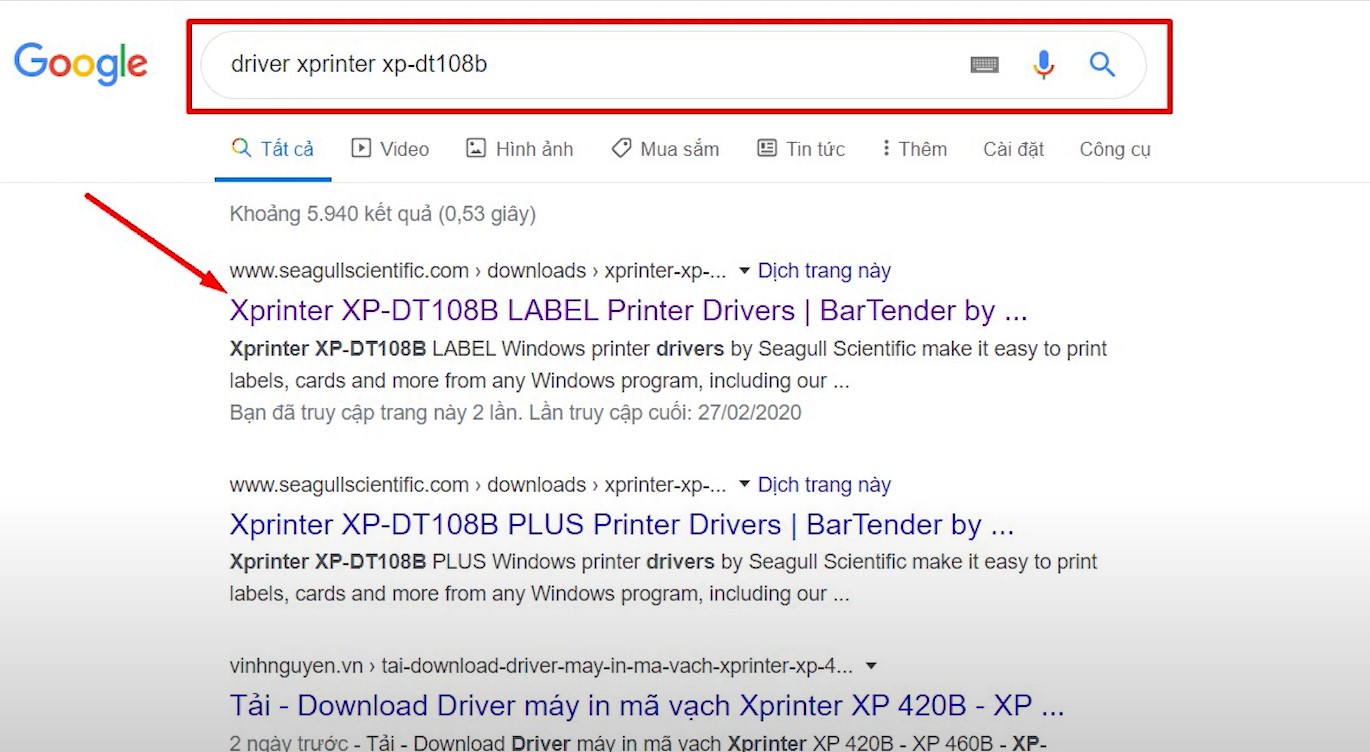
Task: Open Công cụ search tools
Action: point(1115,149)
